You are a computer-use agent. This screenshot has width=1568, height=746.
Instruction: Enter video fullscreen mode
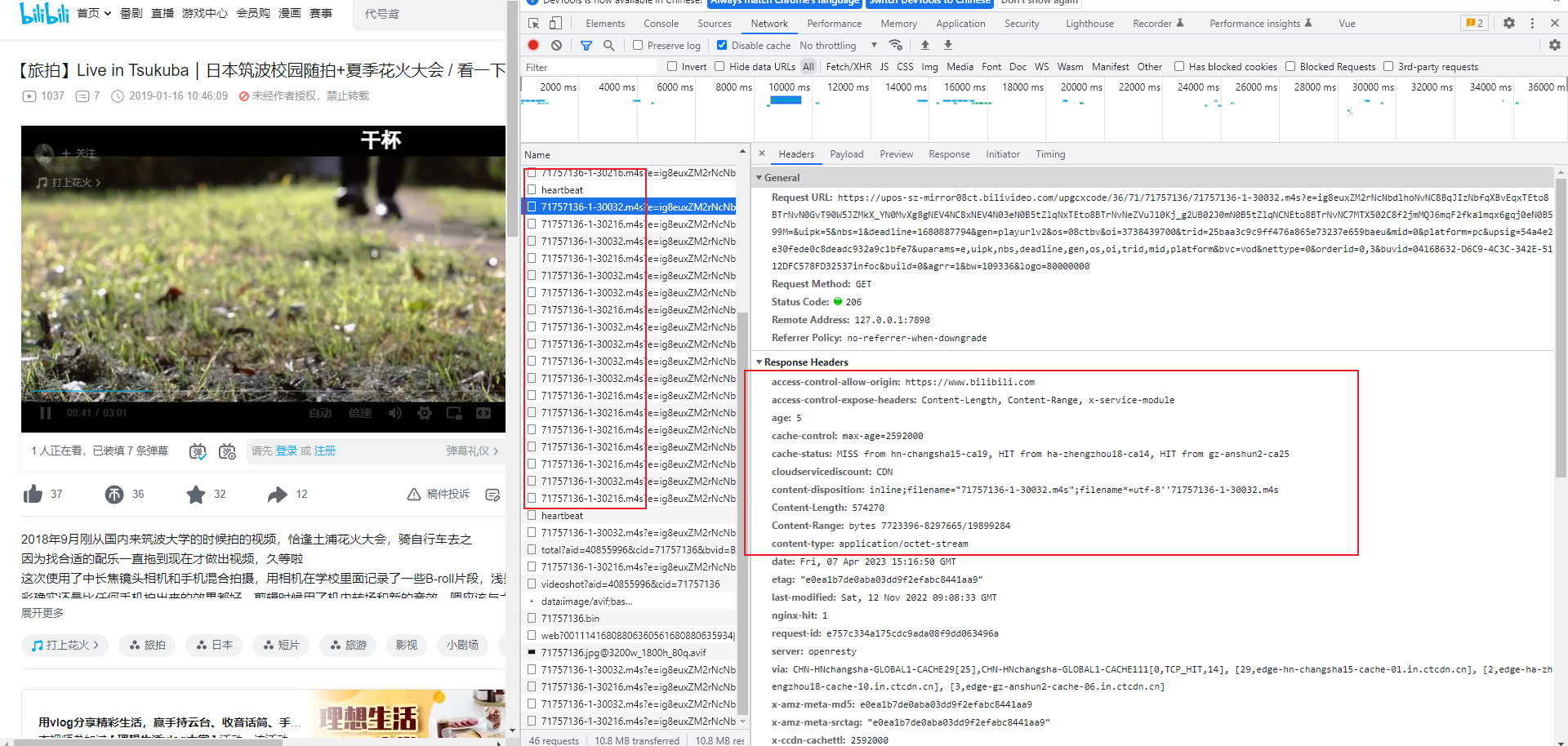pos(483,413)
